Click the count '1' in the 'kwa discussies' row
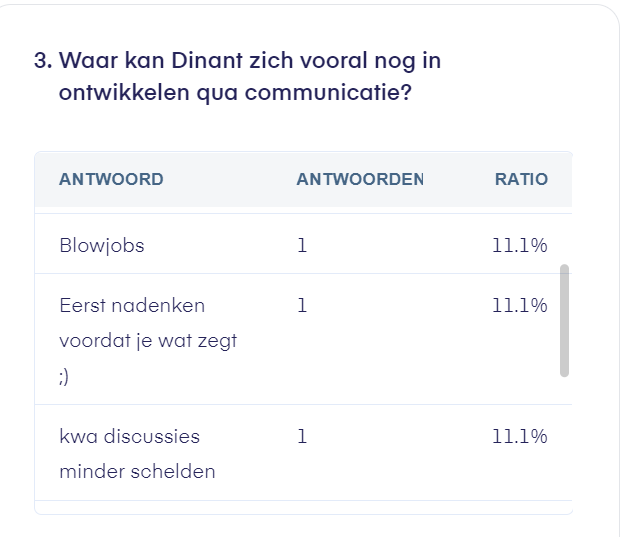 click(302, 436)
